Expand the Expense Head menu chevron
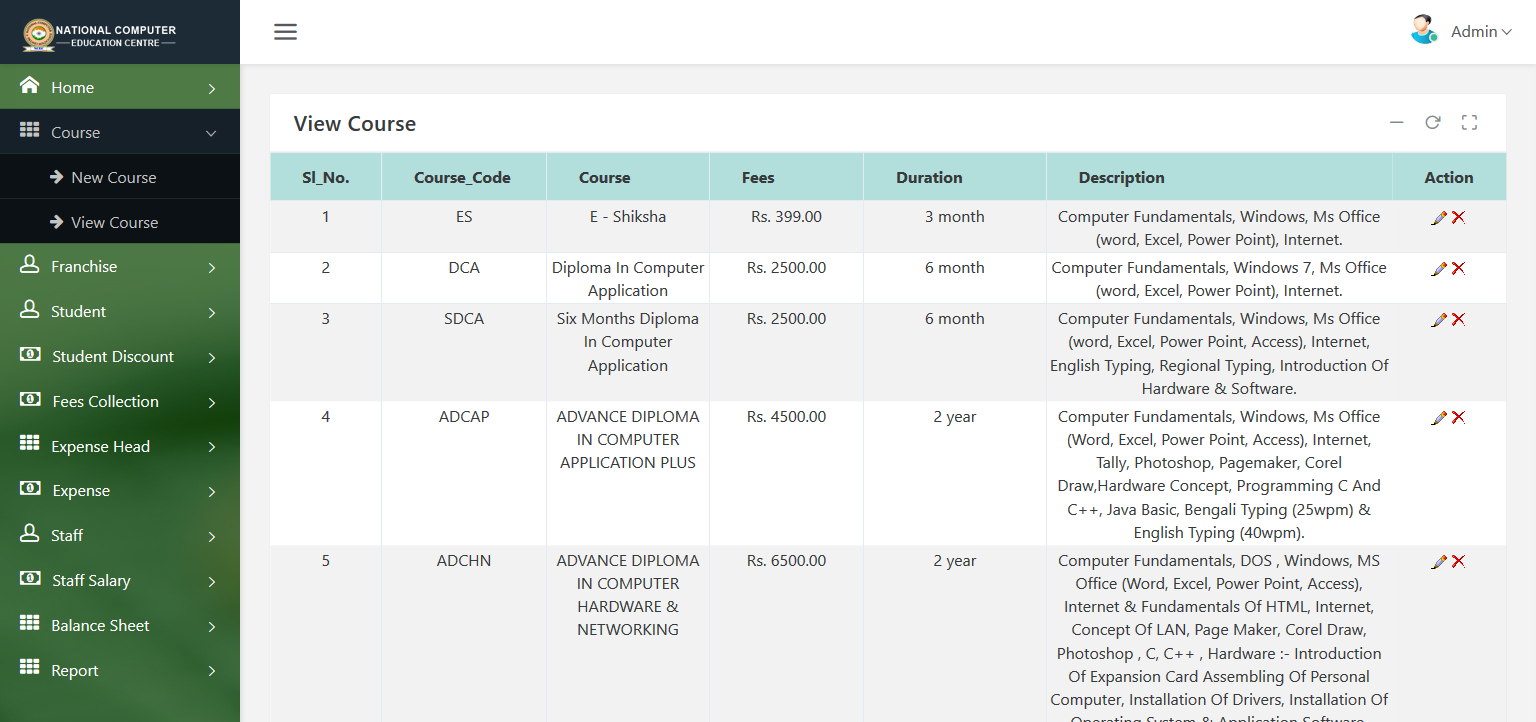 pos(211,447)
